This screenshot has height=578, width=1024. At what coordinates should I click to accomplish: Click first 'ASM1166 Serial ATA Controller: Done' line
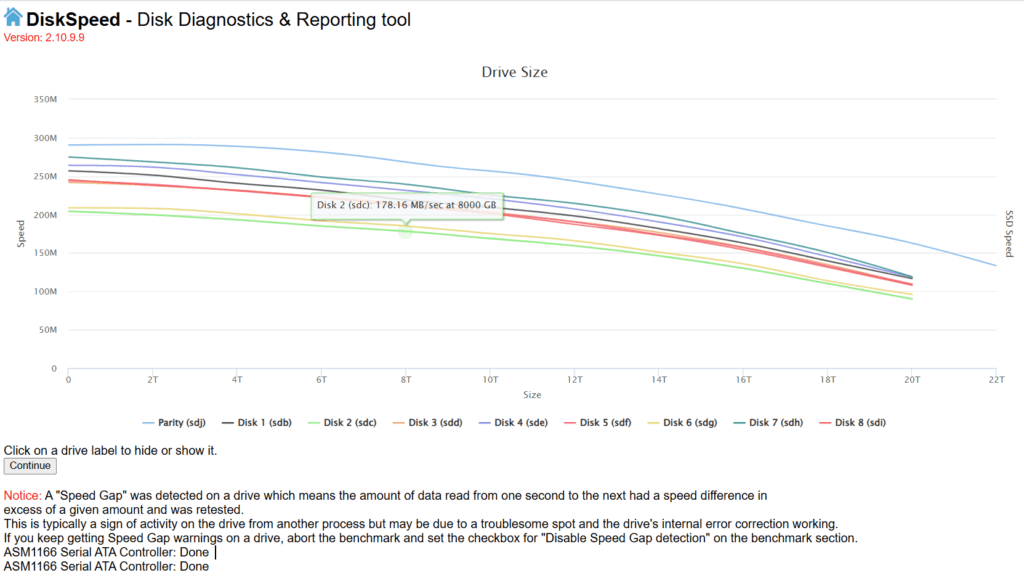click(x=106, y=553)
